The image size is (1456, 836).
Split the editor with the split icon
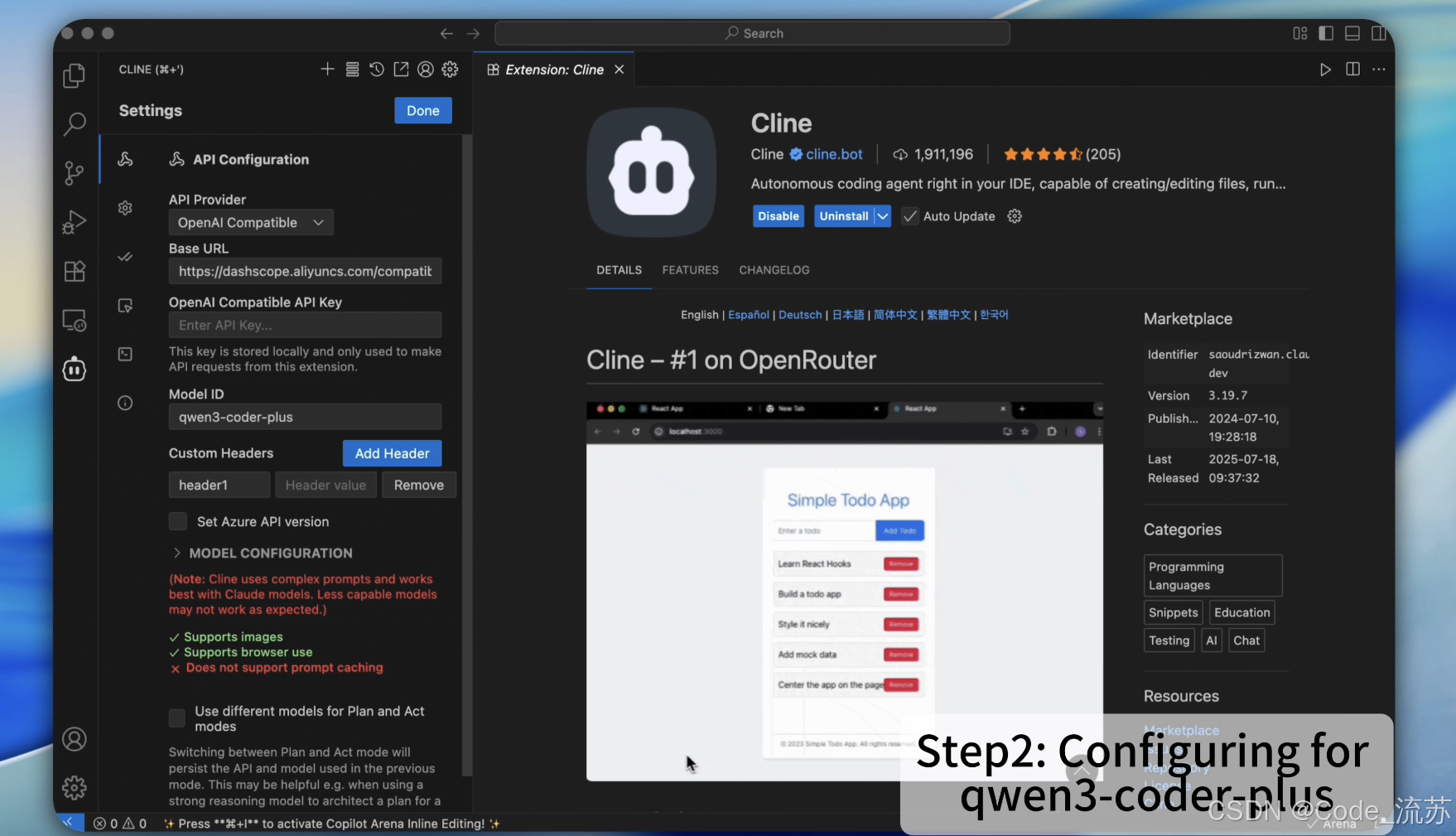[x=1352, y=70]
